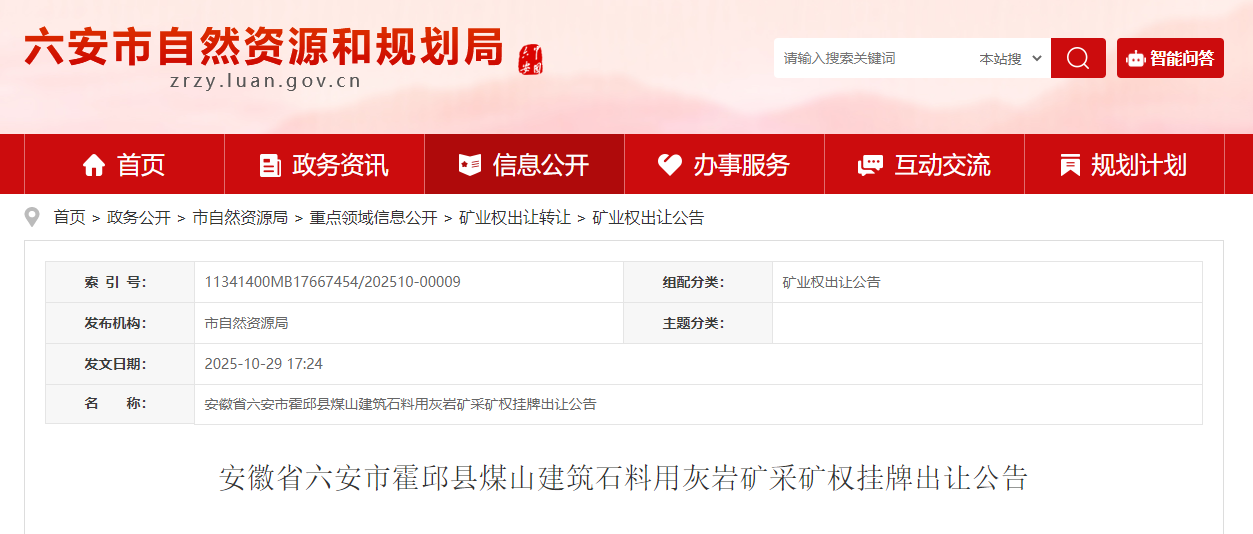This screenshot has height=534, width=1253.
Task: Click the 智能问答 button text
Action: pyautogui.click(x=1181, y=59)
